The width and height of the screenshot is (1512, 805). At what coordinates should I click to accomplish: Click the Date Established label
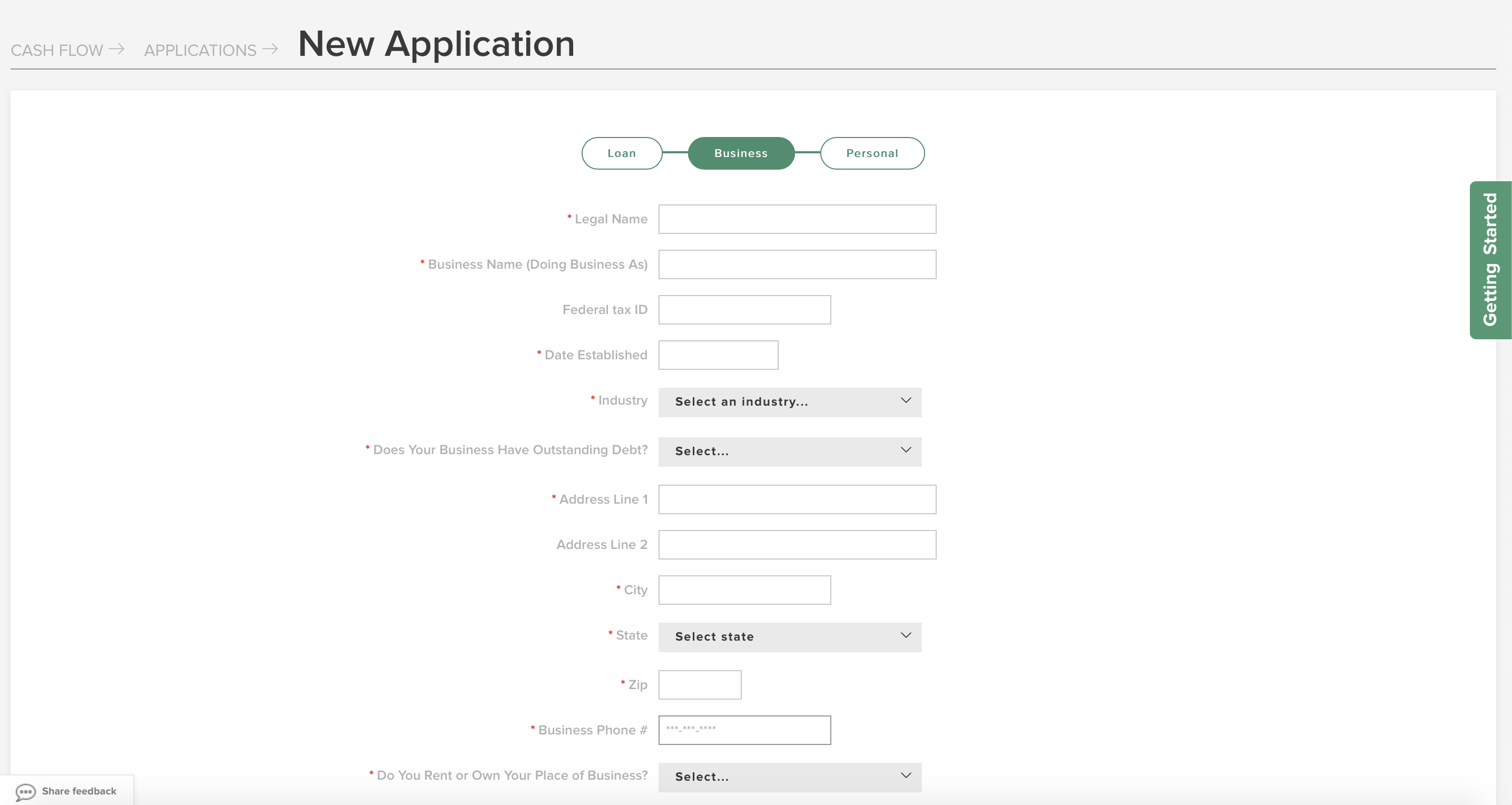[x=596, y=355]
